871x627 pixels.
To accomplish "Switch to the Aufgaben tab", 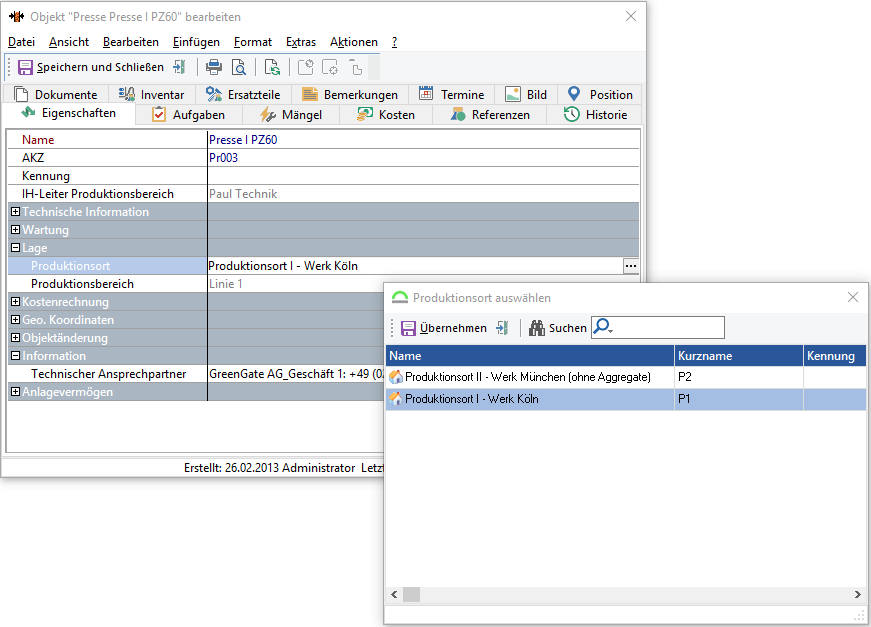I will pos(188,115).
